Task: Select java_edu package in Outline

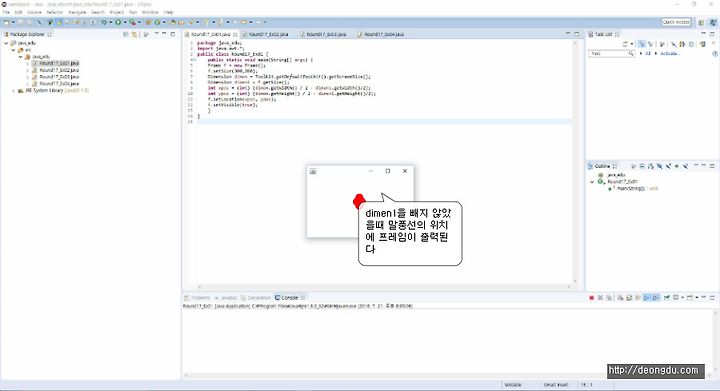Action: [612, 175]
